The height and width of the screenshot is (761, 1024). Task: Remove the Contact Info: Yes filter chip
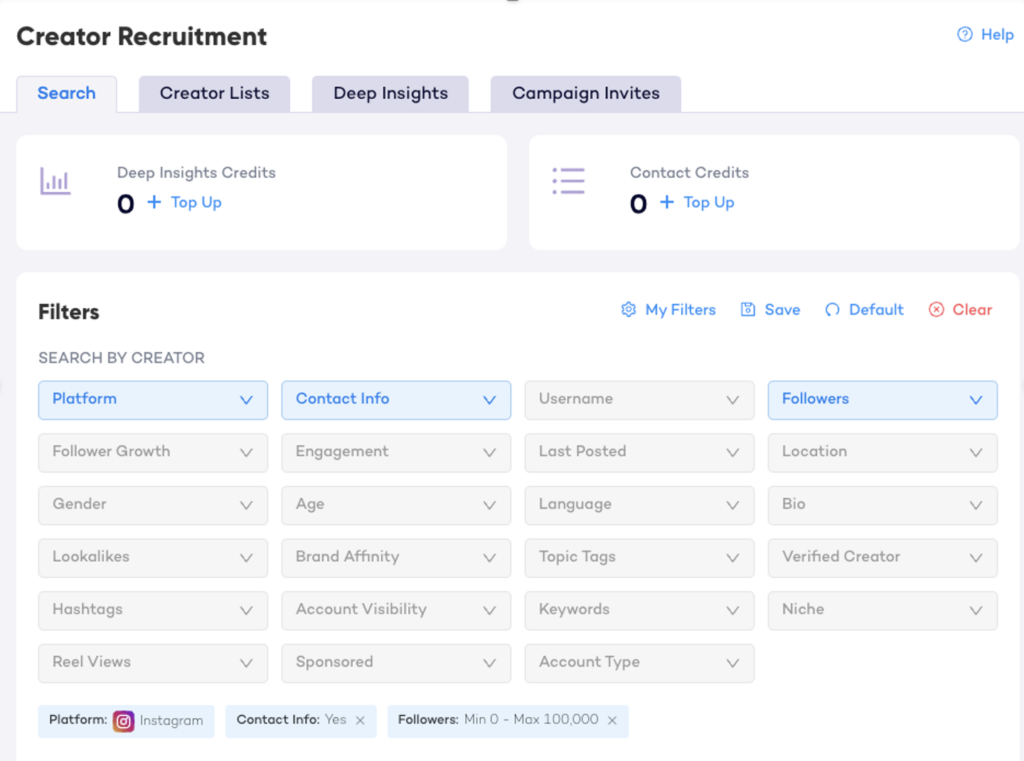(x=360, y=721)
